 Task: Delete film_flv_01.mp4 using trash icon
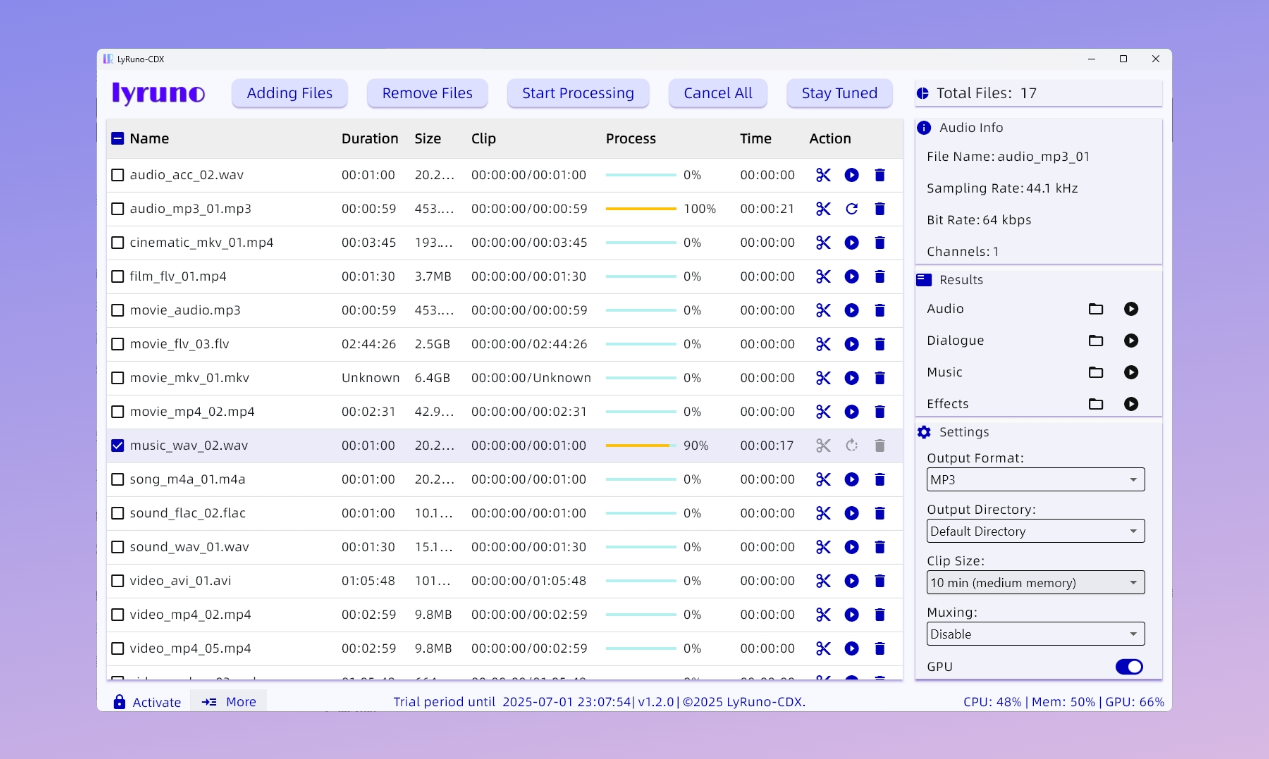[880, 277]
